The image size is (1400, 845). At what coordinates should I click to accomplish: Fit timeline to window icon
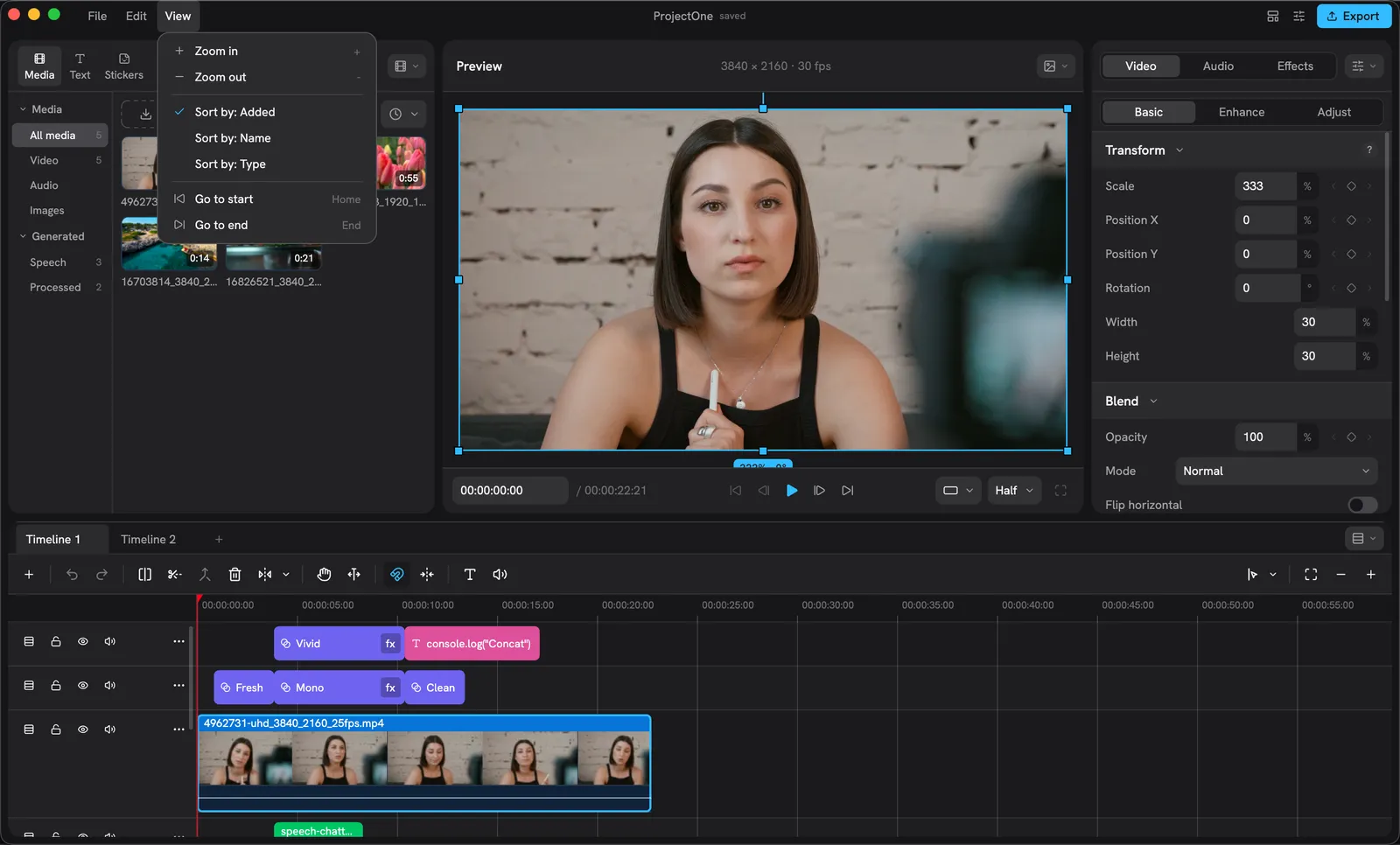(x=1311, y=575)
